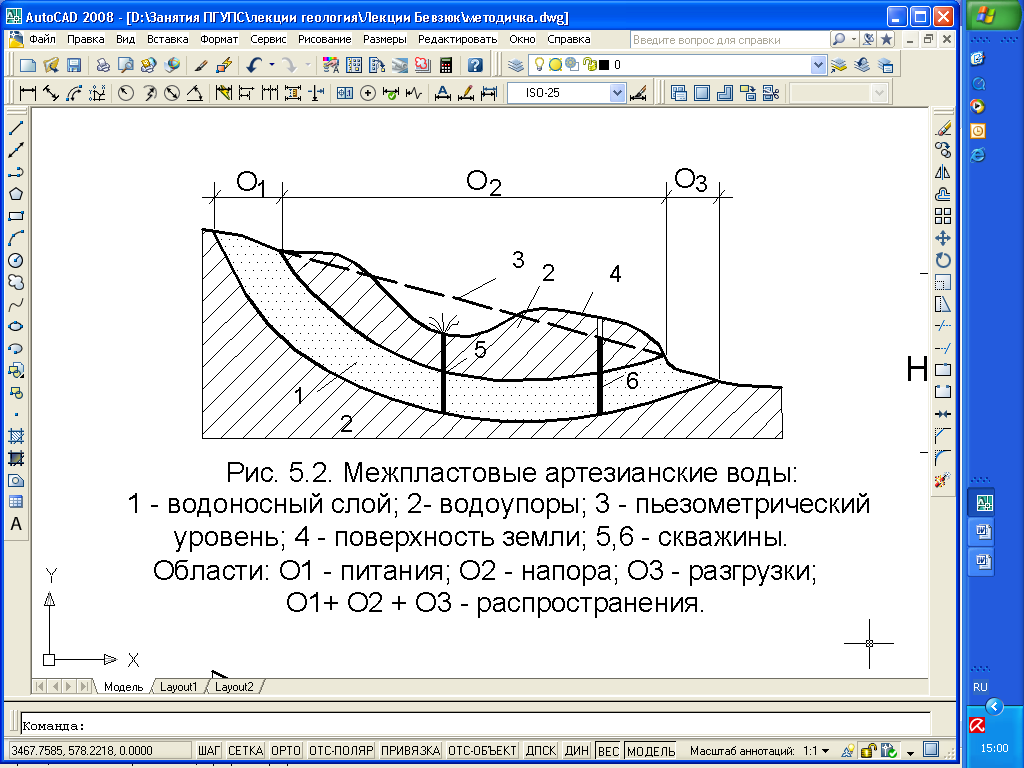The width and height of the screenshot is (1024, 768).
Task: Click the Erase tool in Modify toolbar
Action: (942, 129)
